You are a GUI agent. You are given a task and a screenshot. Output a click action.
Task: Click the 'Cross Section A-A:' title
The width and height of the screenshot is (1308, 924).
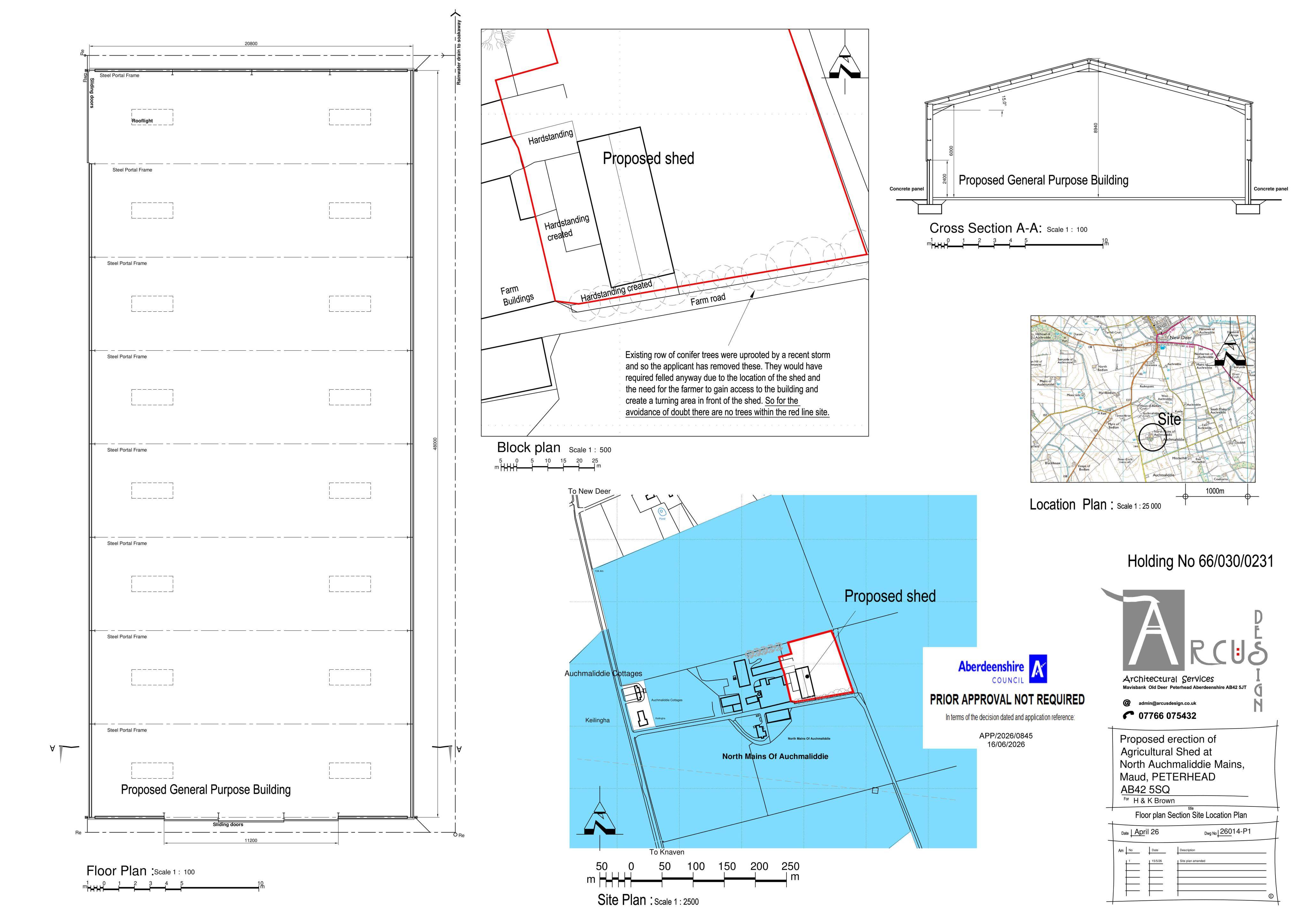985,228
